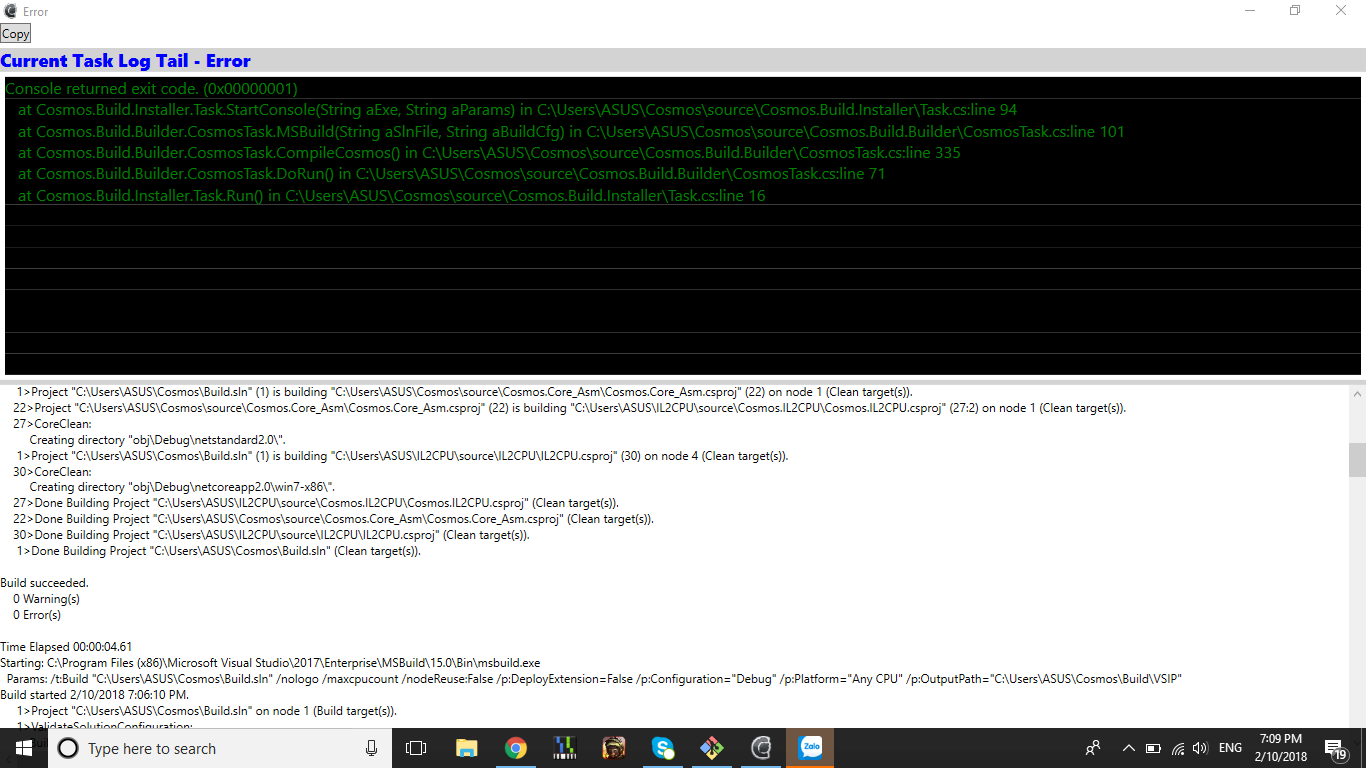This screenshot has height=768, width=1366.
Task: Click the ENG language indicator
Action: click(x=1230, y=748)
